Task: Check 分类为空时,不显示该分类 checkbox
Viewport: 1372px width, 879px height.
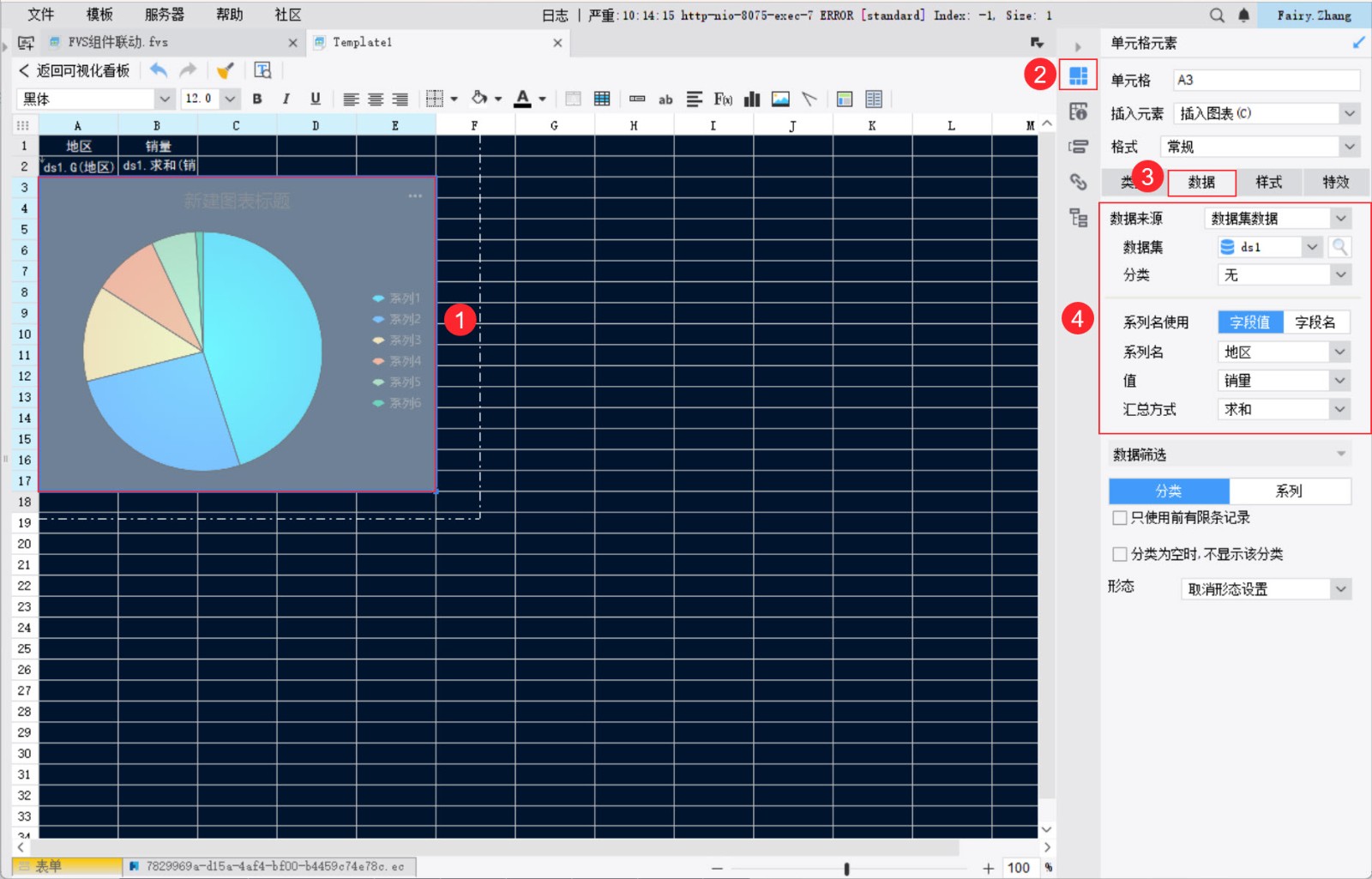Action: click(1119, 554)
